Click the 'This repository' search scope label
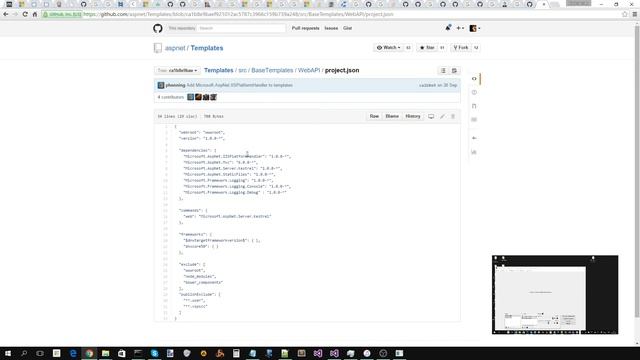The width and height of the screenshot is (640, 360). [182, 28]
